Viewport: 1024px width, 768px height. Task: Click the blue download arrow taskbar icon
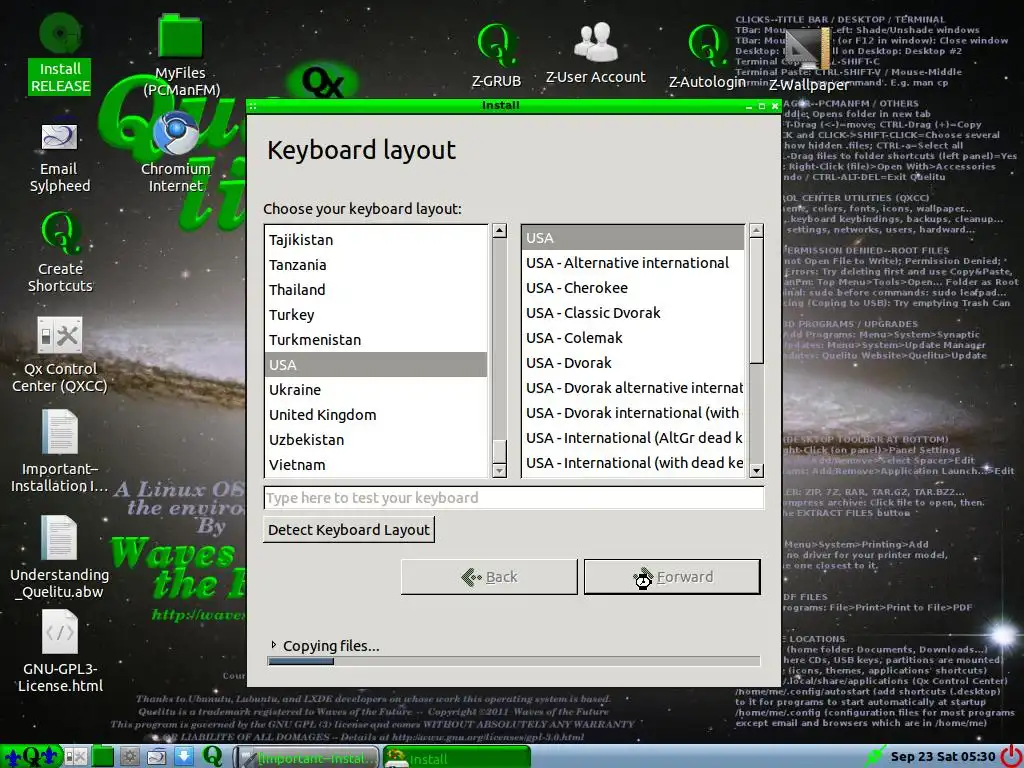click(184, 756)
